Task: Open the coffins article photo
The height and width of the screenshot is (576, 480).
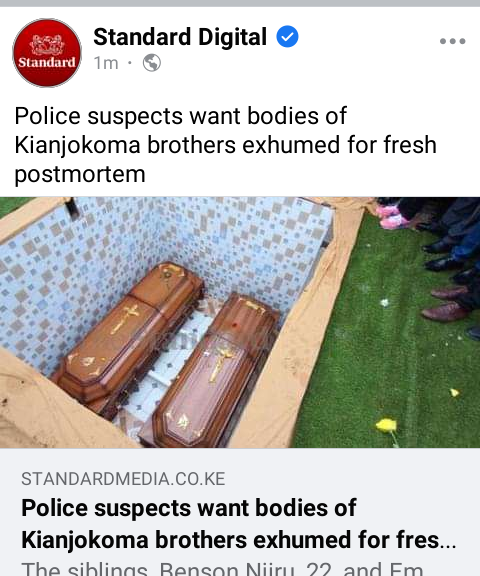Action: pyautogui.click(x=240, y=322)
